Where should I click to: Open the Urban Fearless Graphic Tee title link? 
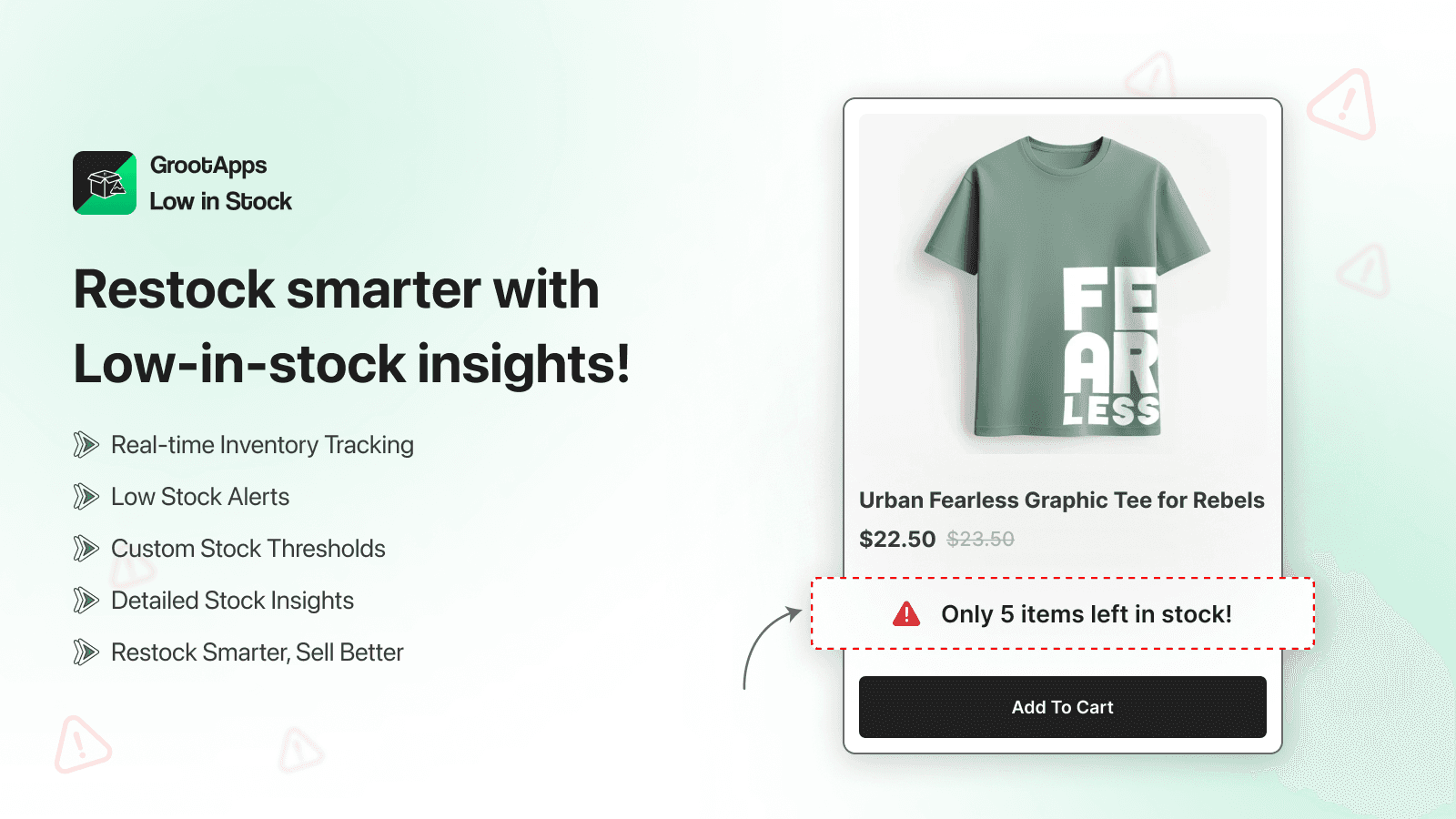click(1061, 500)
